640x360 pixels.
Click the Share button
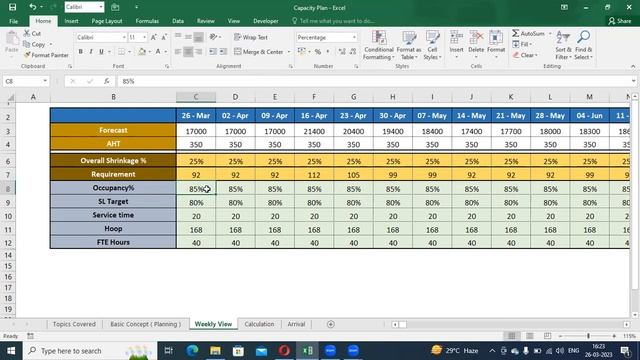pos(620,21)
